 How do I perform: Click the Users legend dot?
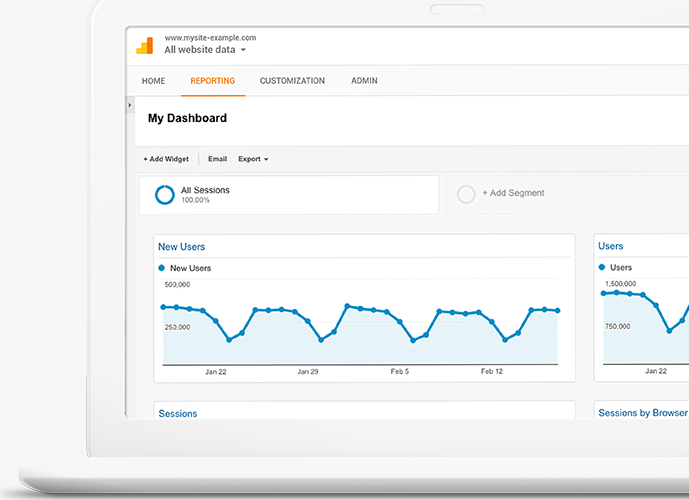[x=602, y=267]
